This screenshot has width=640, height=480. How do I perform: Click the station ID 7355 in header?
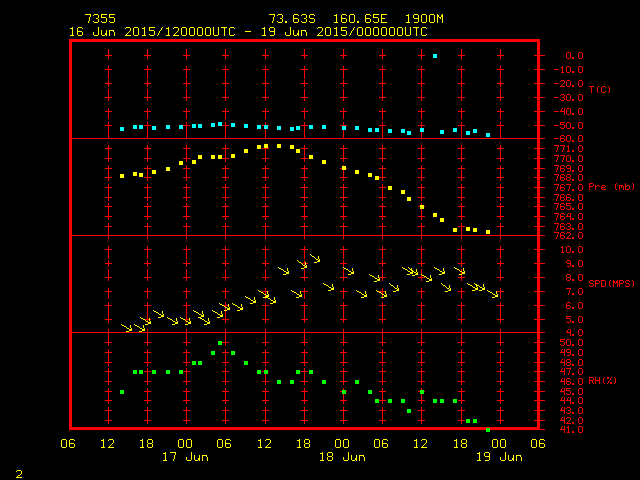tap(100, 19)
